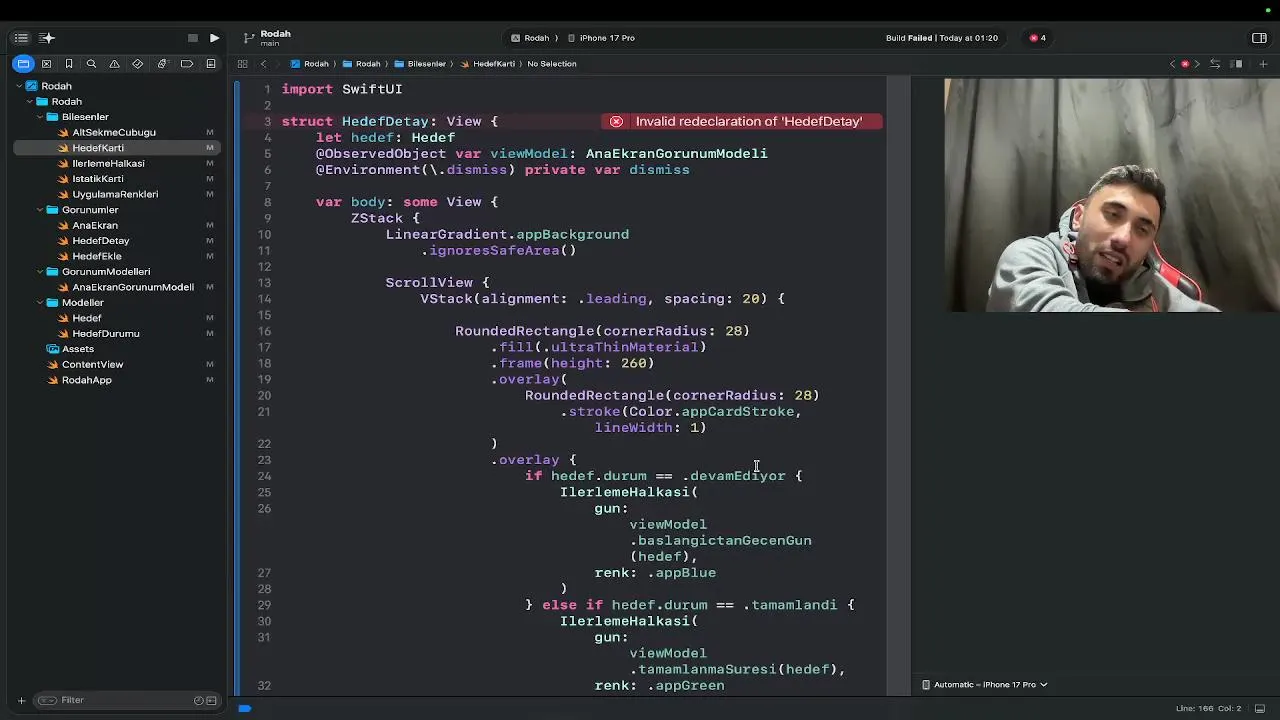Open the Debug navigator icon

point(162,64)
